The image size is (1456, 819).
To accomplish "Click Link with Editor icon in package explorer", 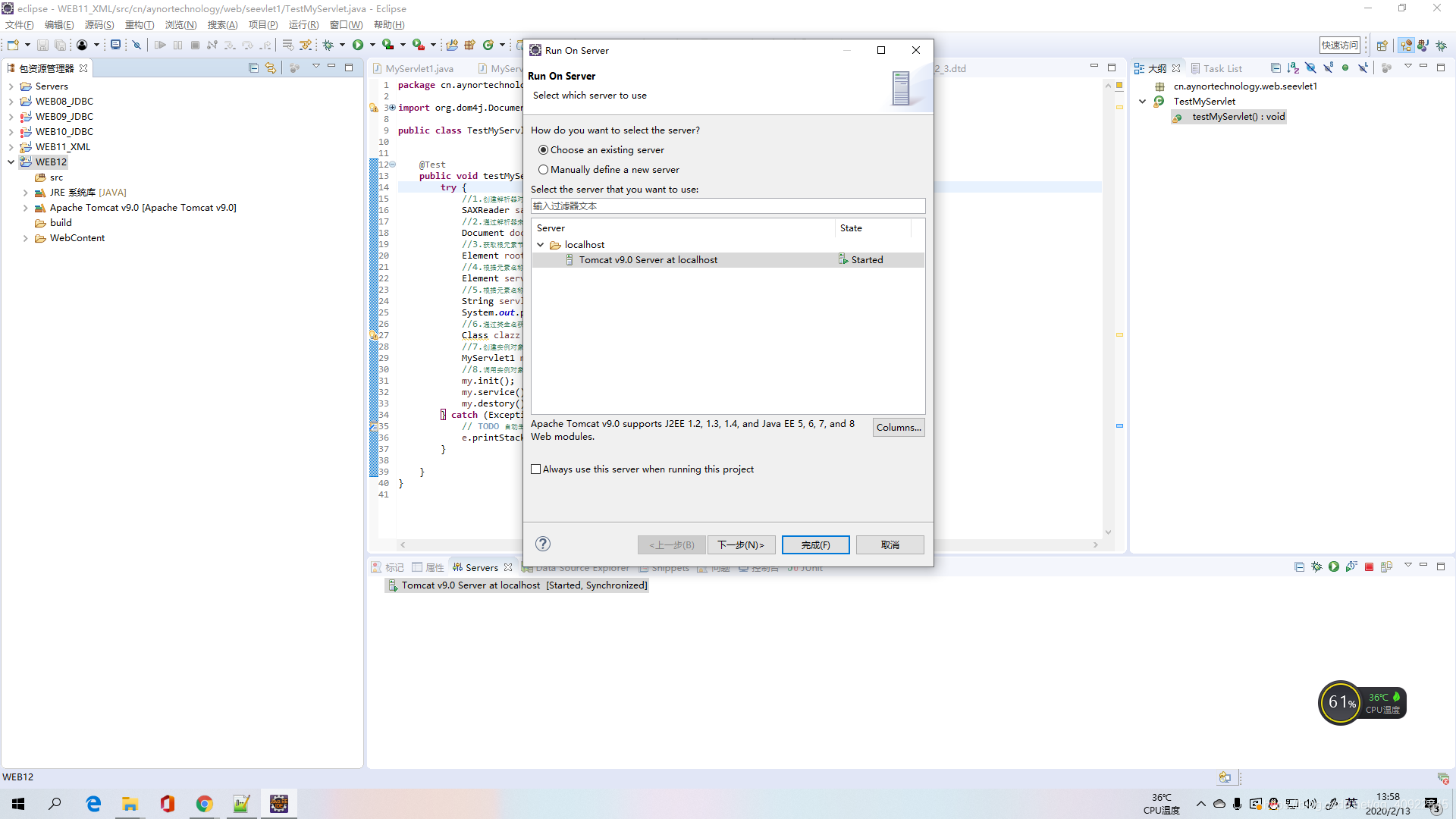I will pos(271,68).
